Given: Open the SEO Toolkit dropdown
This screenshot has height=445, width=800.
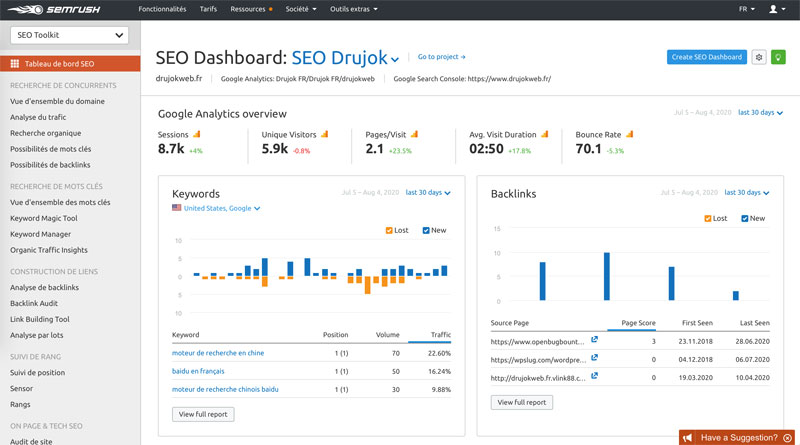Looking at the screenshot, I should click(69, 35).
